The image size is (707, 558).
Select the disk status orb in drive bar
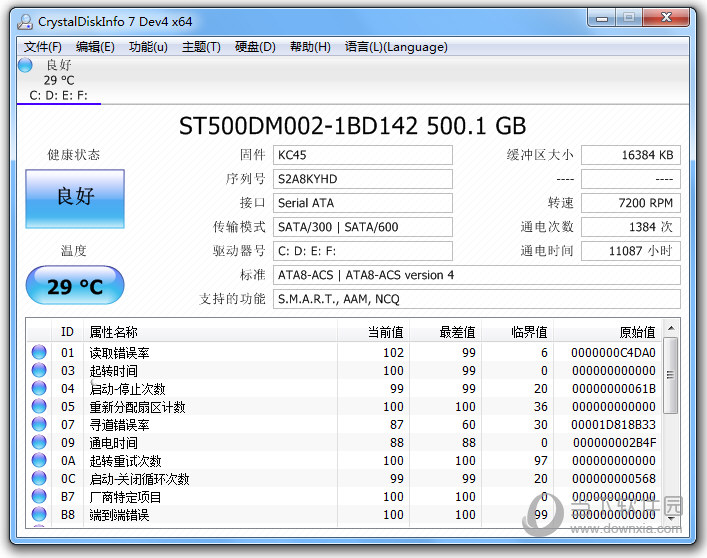pos(25,65)
